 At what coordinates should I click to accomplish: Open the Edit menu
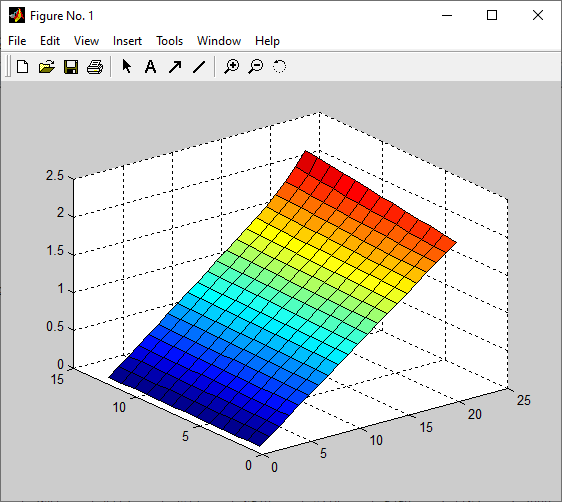50,41
